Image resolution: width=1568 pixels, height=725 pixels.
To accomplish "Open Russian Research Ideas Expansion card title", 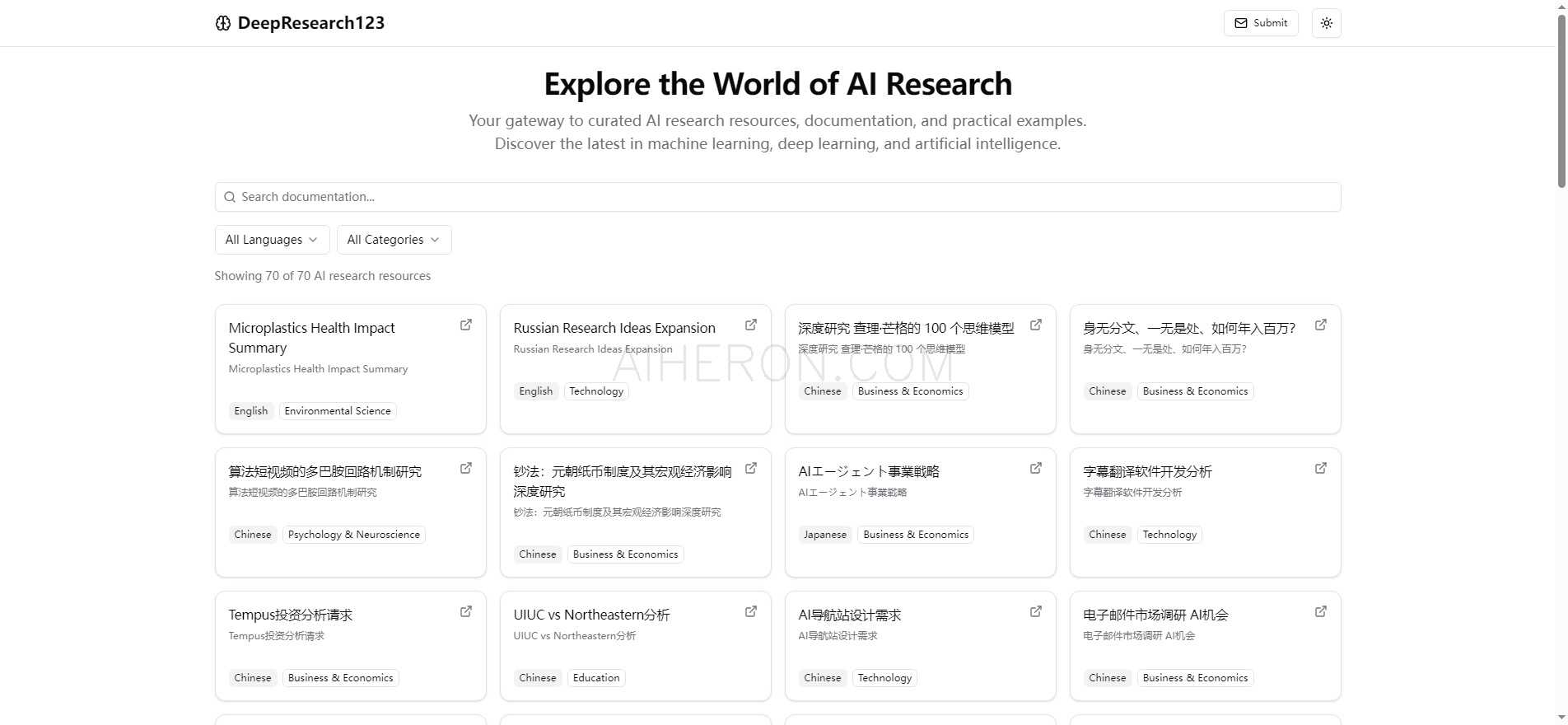I will tap(614, 328).
